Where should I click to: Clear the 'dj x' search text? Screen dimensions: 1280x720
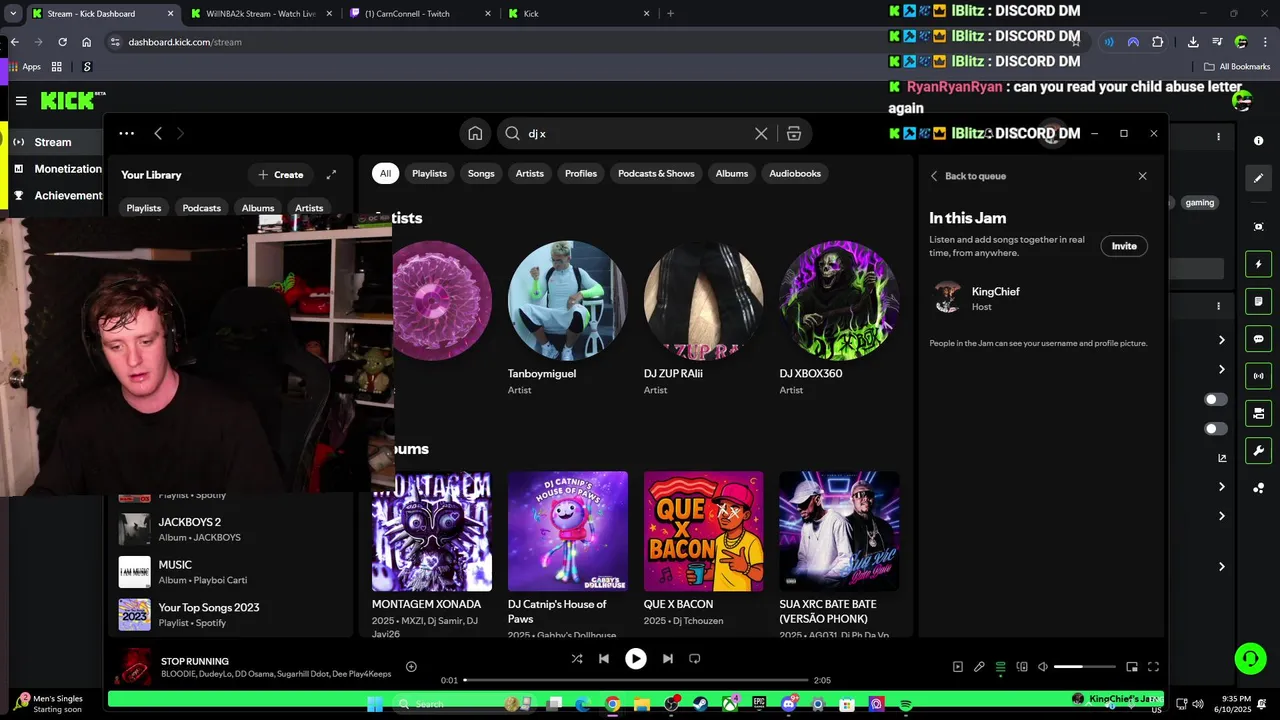tap(761, 134)
